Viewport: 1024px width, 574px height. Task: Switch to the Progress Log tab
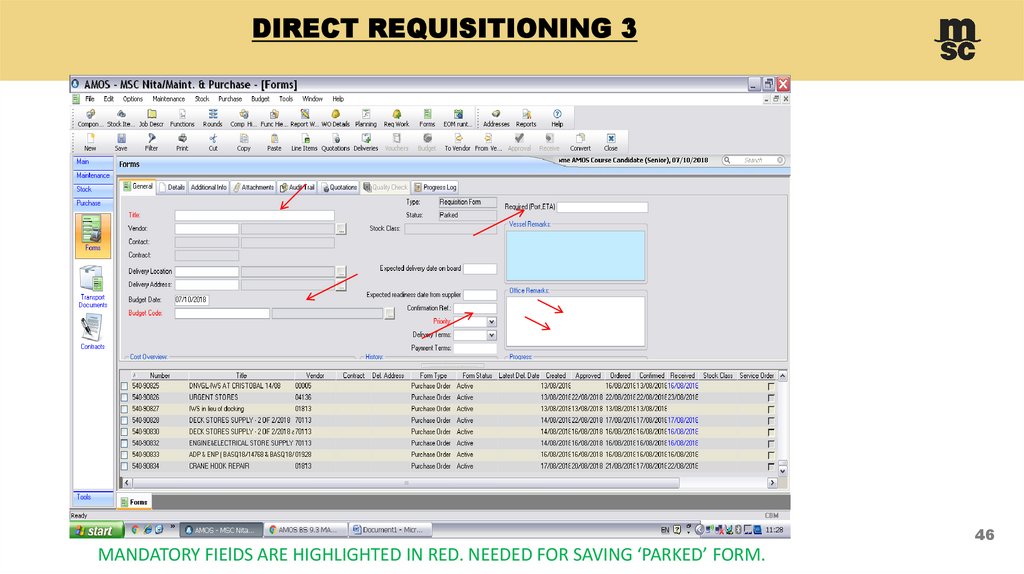click(x=435, y=187)
